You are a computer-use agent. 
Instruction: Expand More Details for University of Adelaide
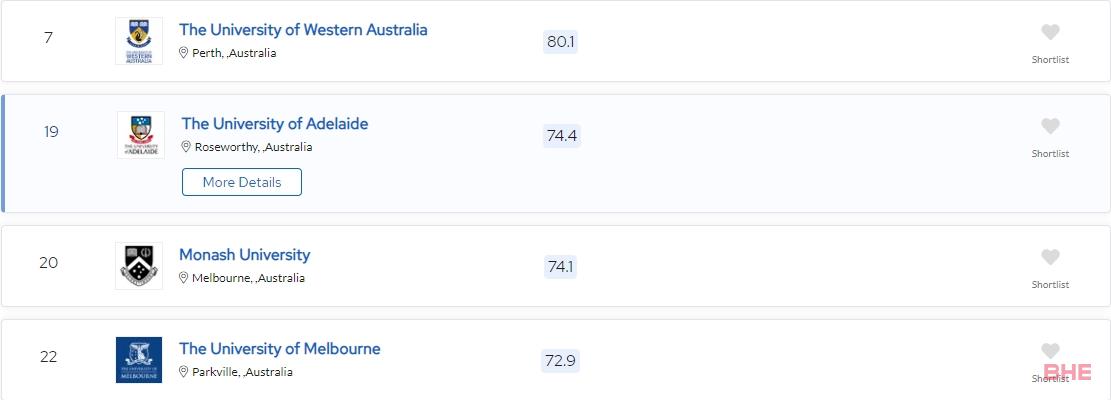(x=242, y=182)
